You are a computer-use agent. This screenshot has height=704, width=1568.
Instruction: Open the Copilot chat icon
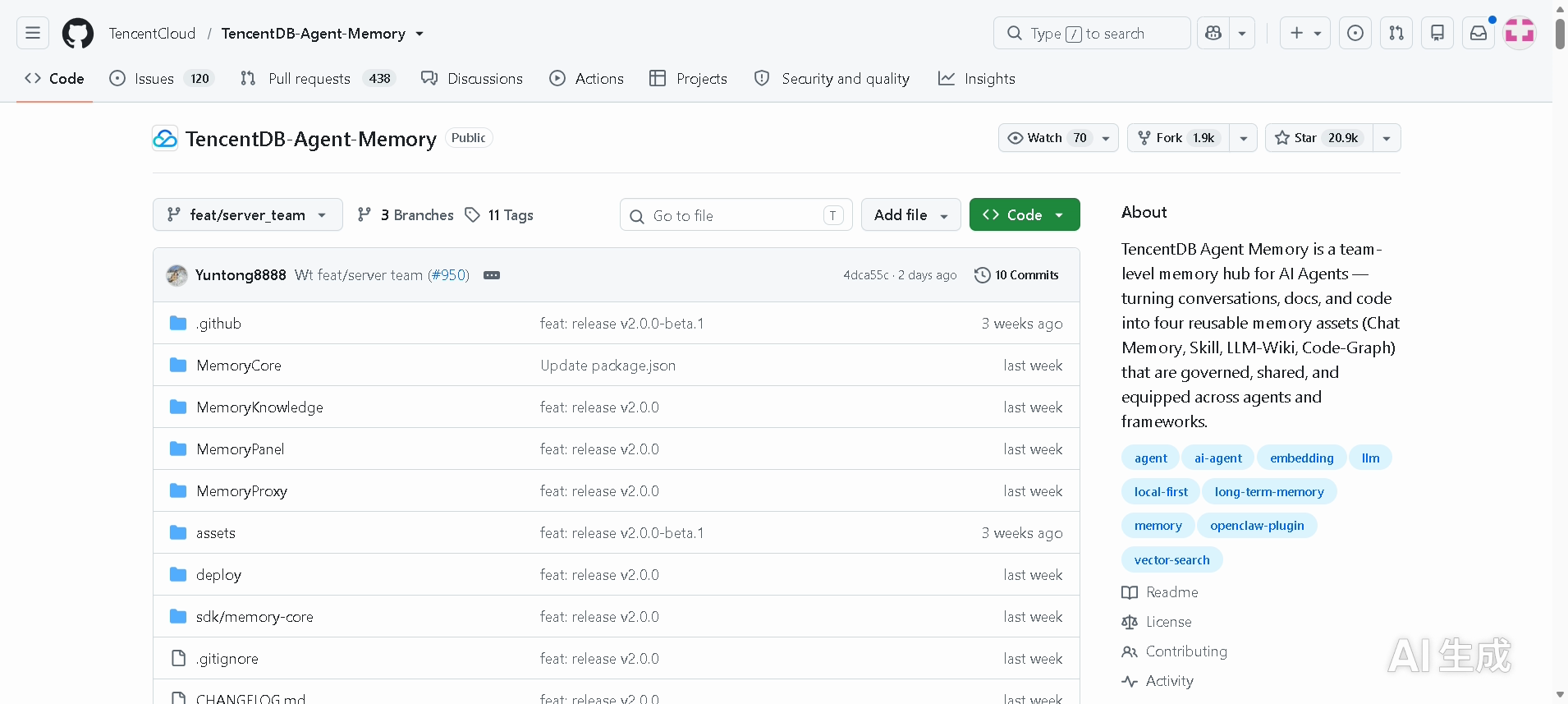click(x=1213, y=33)
